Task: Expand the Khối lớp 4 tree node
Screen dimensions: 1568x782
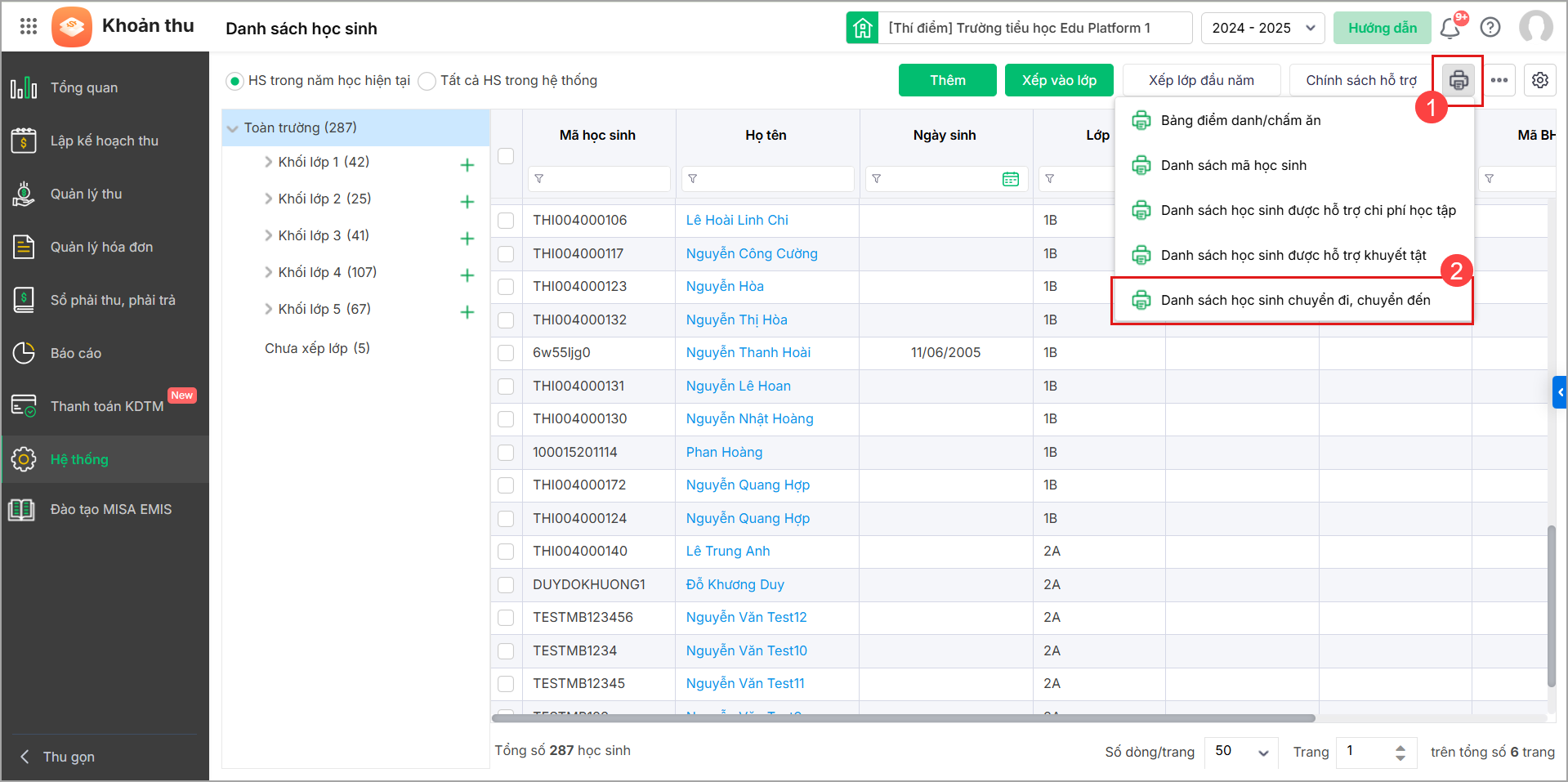Action: tap(269, 272)
